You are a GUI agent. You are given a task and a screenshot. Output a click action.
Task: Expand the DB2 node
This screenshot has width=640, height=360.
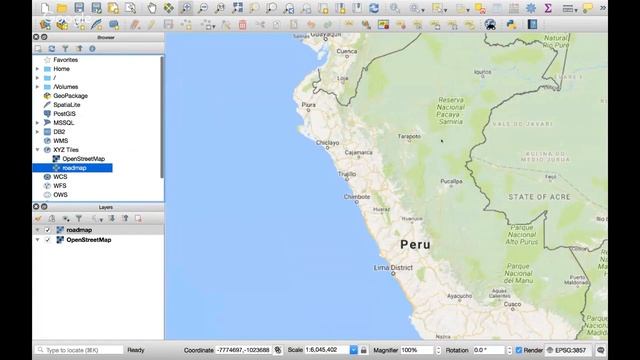pyautogui.click(x=38, y=132)
